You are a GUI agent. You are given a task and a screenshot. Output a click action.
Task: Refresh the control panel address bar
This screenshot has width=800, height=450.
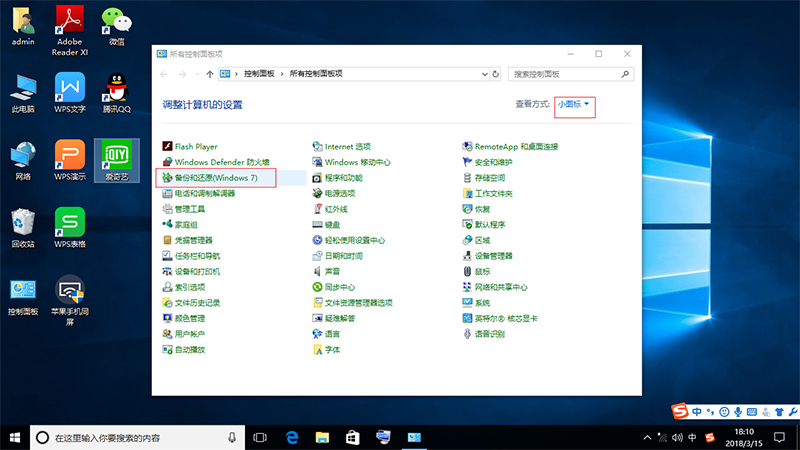[x=495, y=74]
